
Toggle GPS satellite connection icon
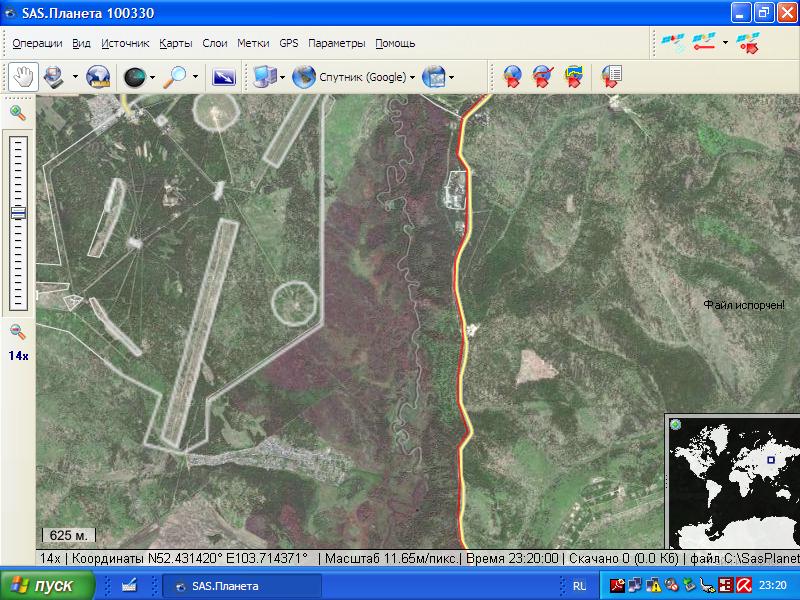[x=673, y=42]
